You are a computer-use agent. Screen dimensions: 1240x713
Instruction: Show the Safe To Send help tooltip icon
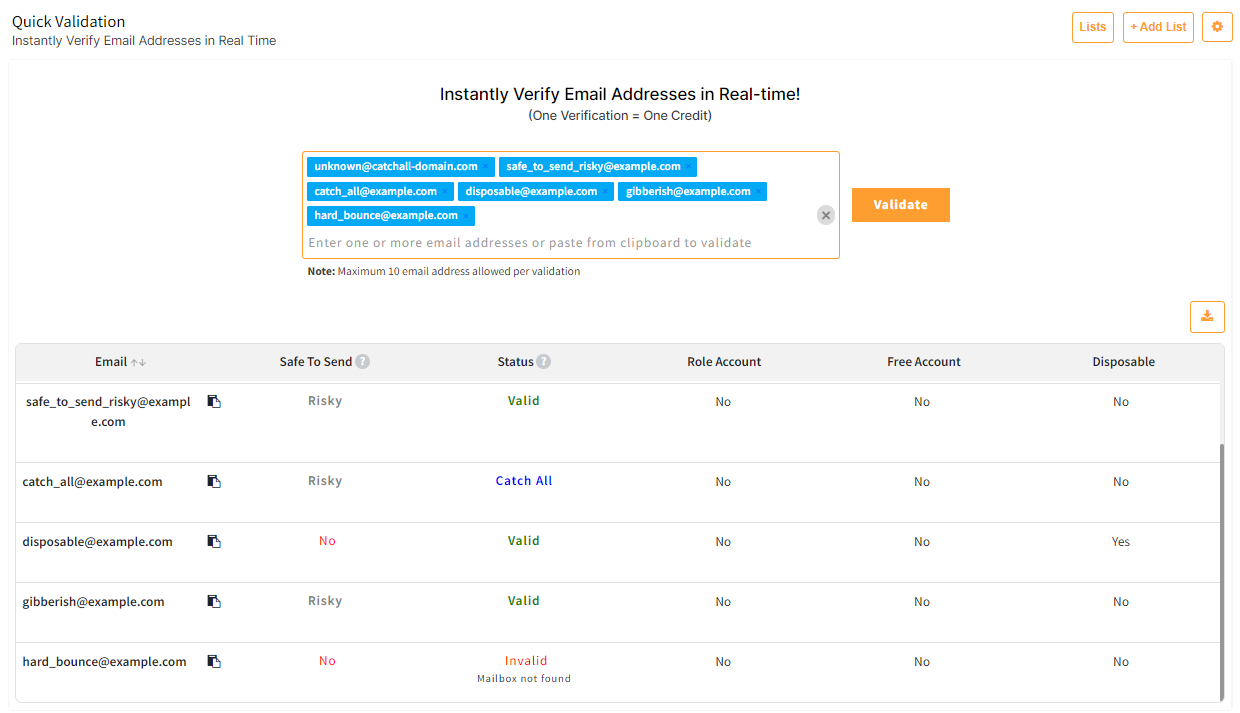363,362
